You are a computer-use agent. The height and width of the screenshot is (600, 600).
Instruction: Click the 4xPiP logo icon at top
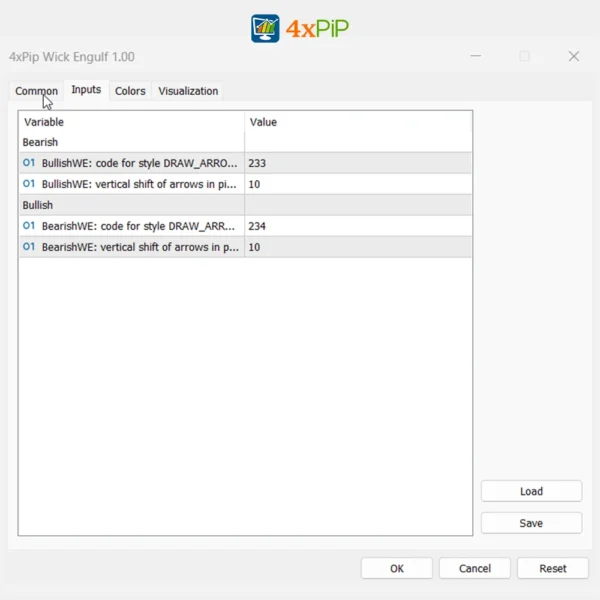point(266,28)
